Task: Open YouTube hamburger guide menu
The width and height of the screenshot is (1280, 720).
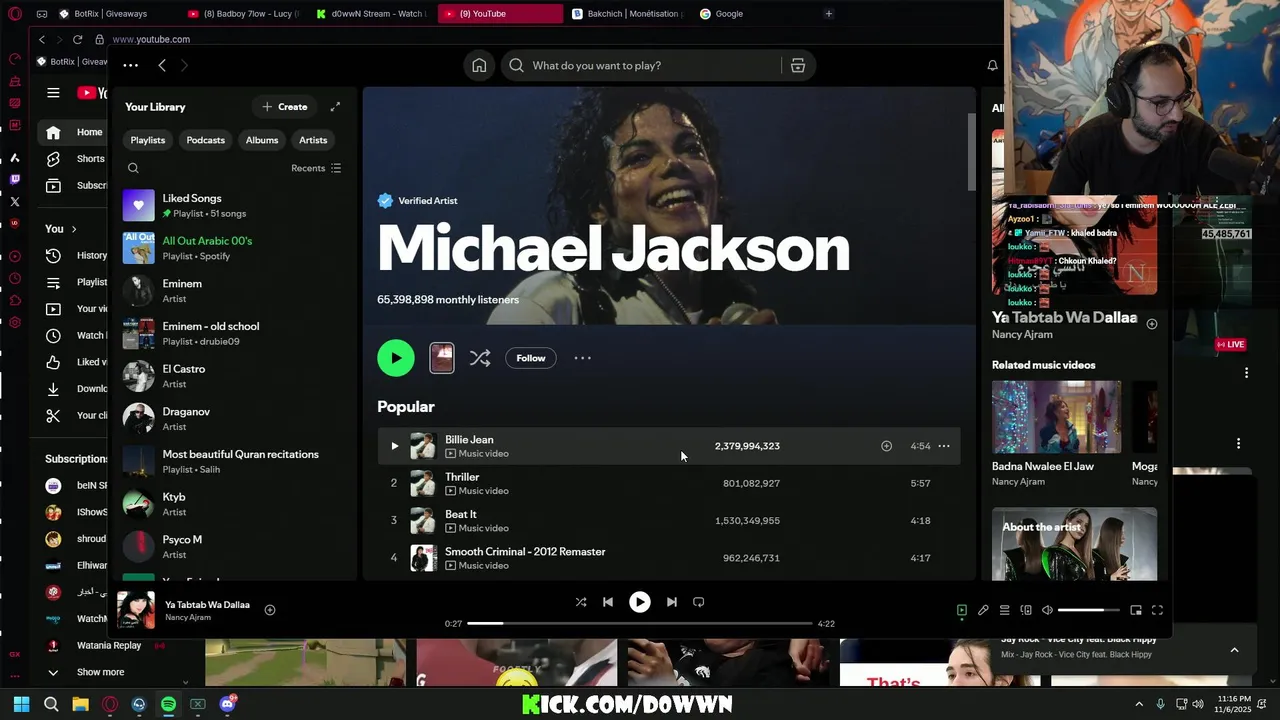Action: point(53,93)
